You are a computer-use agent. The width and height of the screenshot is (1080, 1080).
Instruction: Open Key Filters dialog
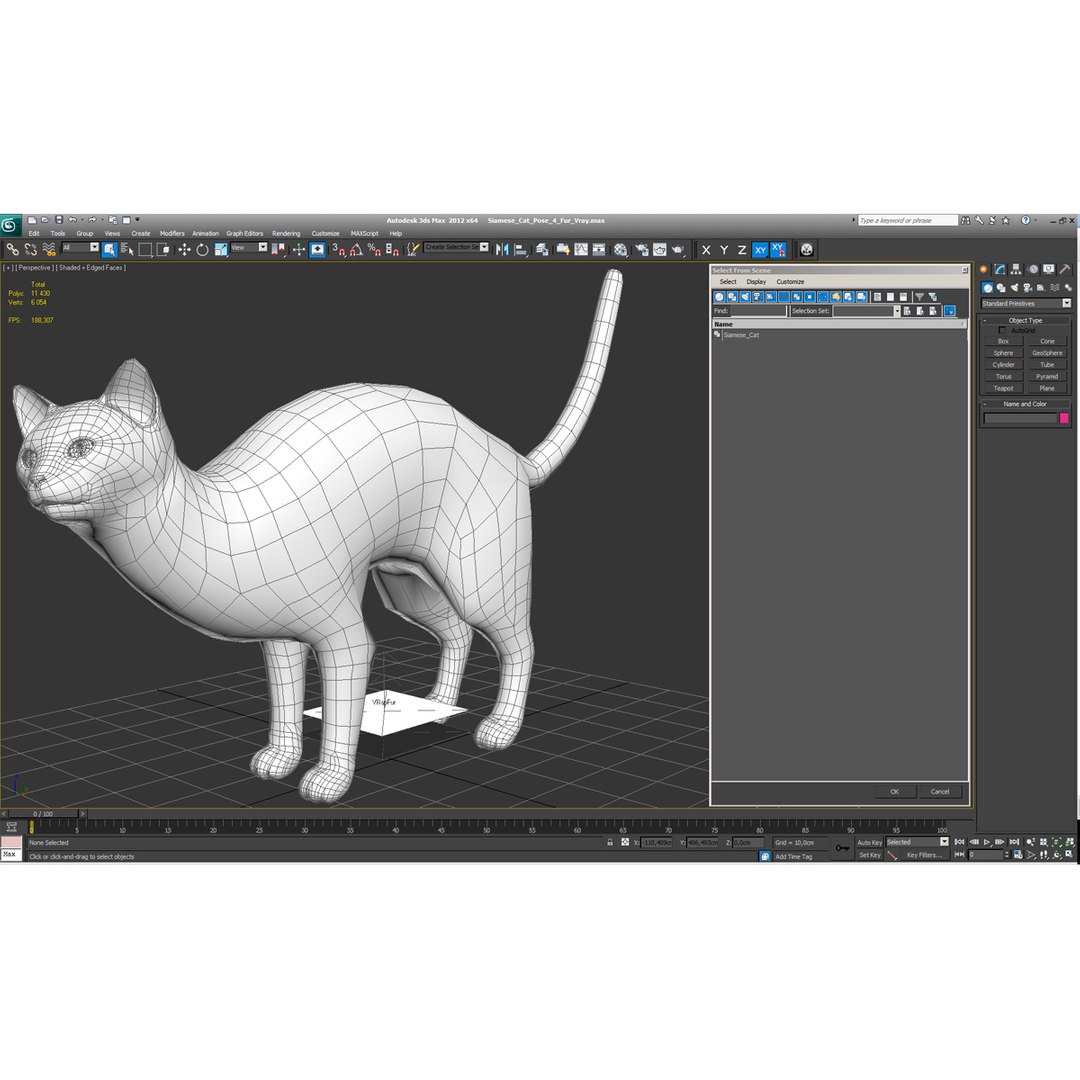924,855
